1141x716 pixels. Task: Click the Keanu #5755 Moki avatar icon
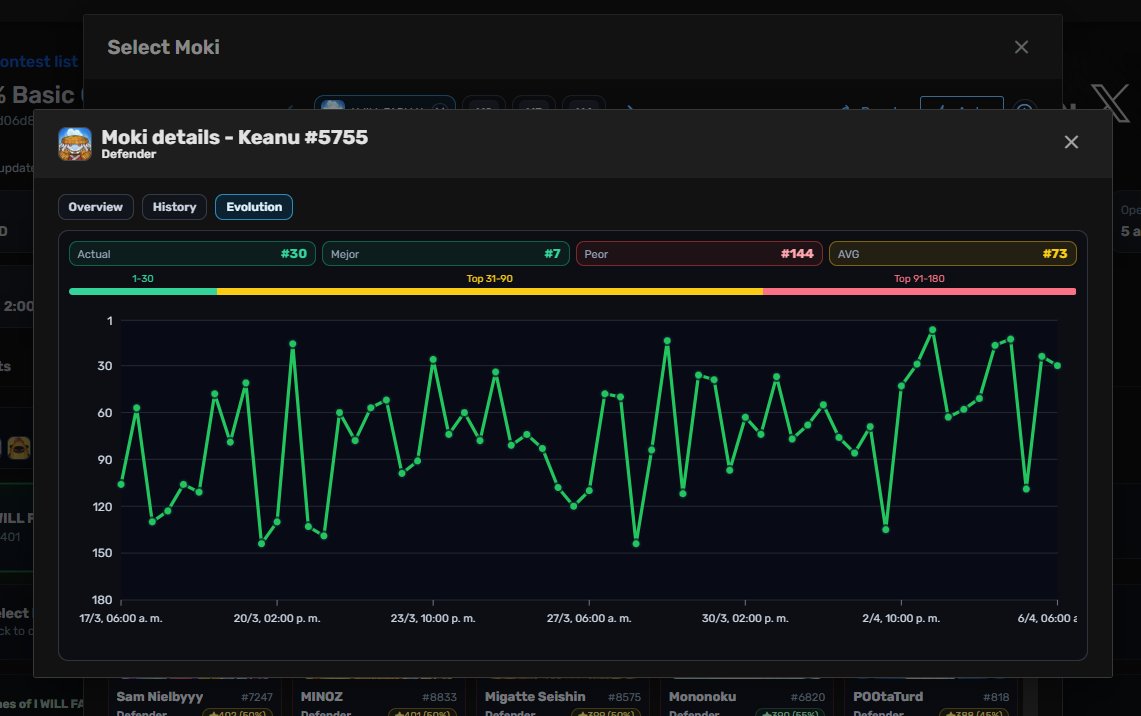click(x=75, y=143)
